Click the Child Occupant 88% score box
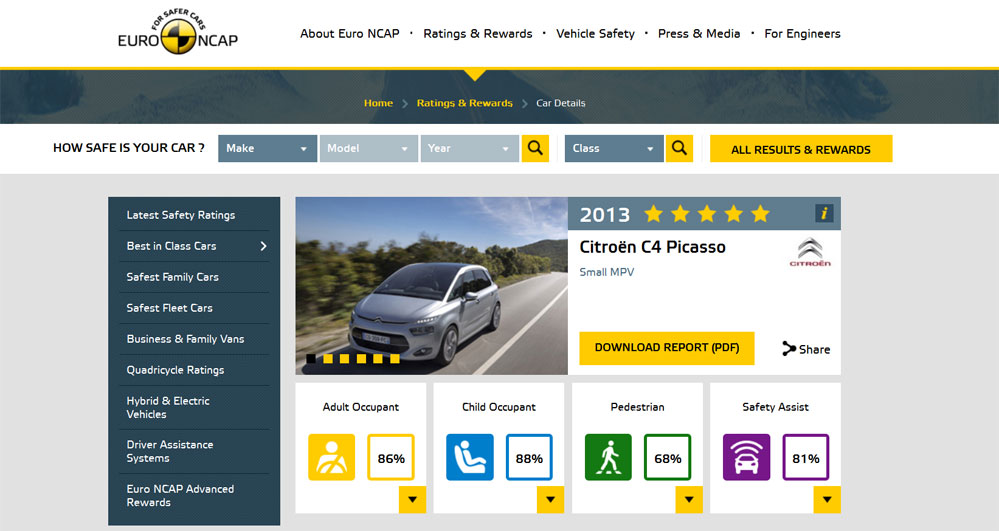Screen dimensions: 999x531 [529, 457]
